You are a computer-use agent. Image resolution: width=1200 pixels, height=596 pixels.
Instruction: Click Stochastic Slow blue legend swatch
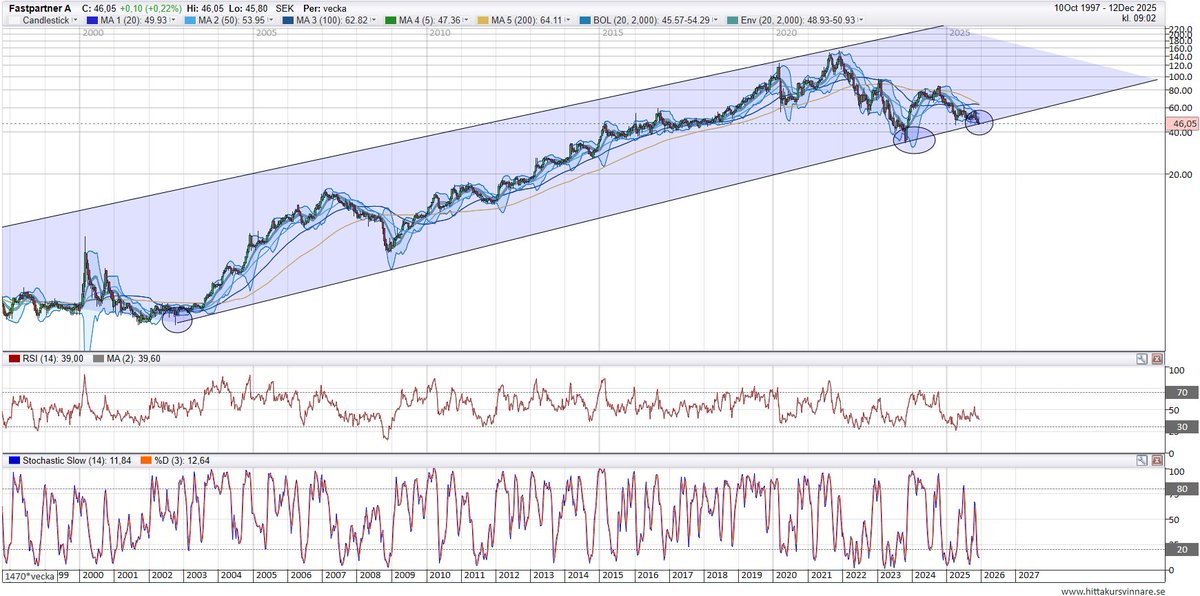click(13, 460)
